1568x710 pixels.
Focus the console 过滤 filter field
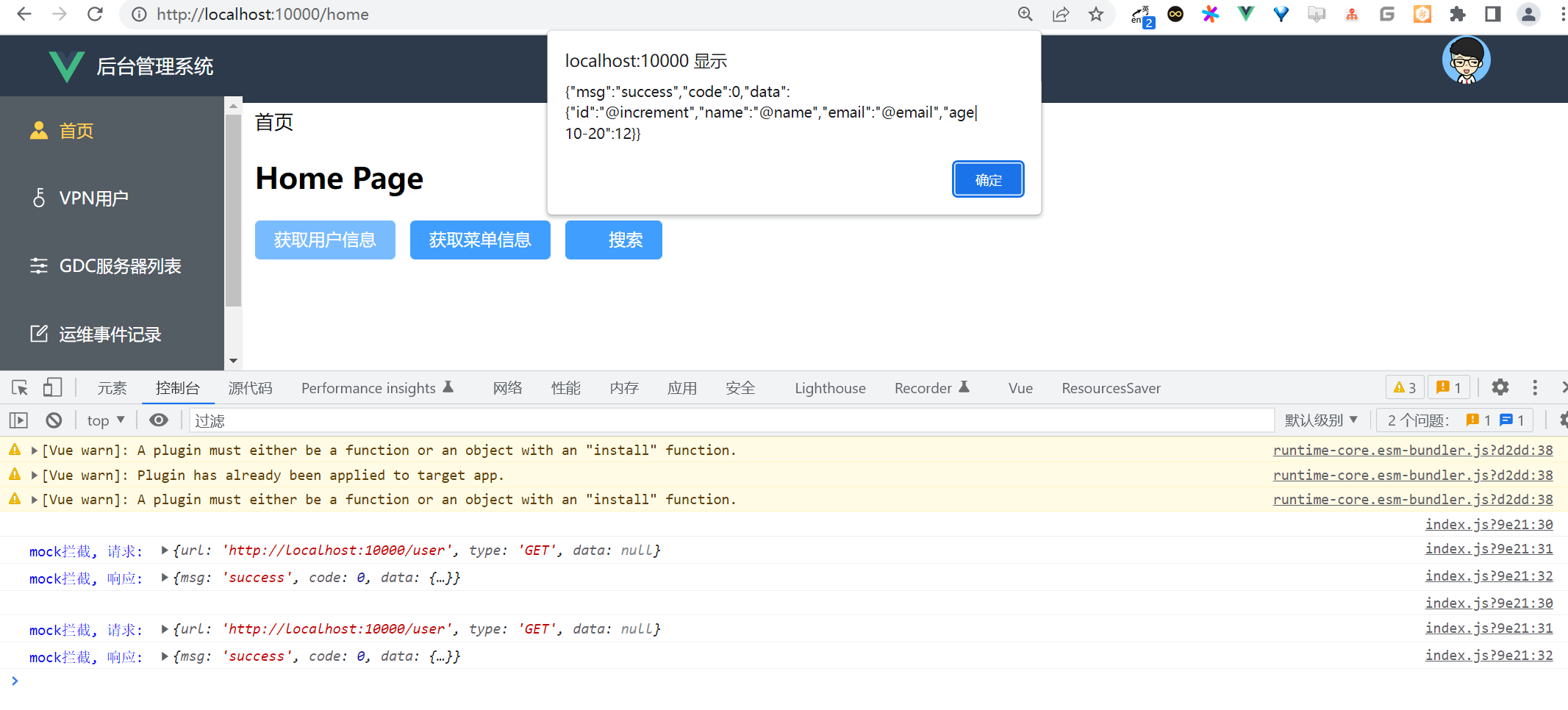tap(731, 420)
